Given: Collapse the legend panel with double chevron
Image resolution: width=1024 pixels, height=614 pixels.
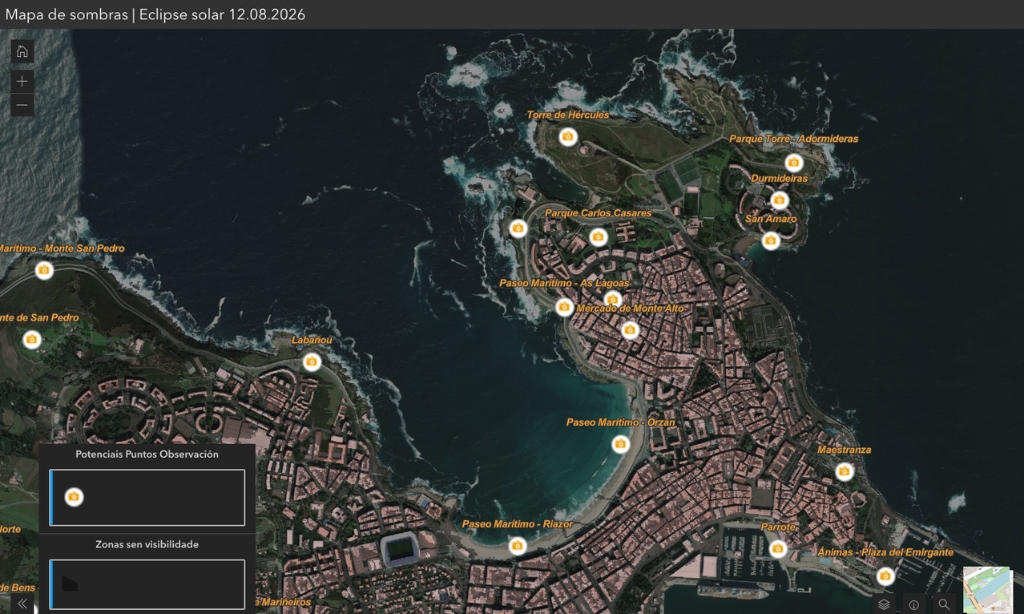Looking at the screenshot, I should [x=22, y=604].
